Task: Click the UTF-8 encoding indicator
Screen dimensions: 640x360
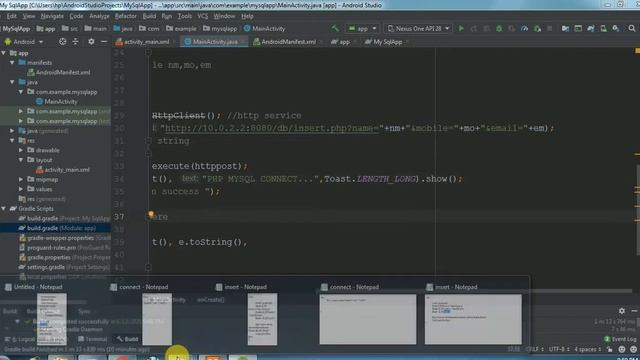Action: tap(559, 349)
